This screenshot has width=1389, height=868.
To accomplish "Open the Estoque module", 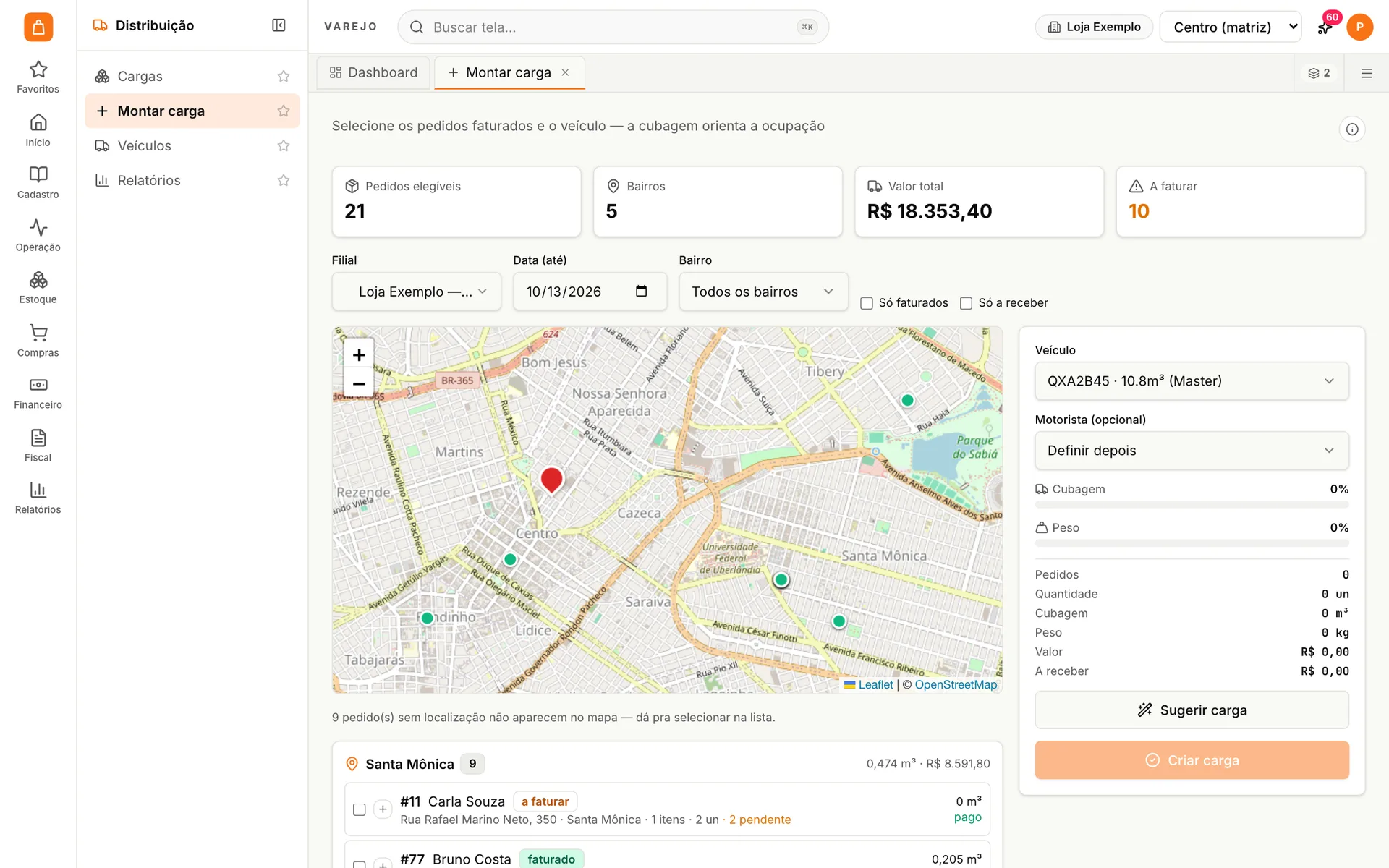I will click(x=38, y=287).
